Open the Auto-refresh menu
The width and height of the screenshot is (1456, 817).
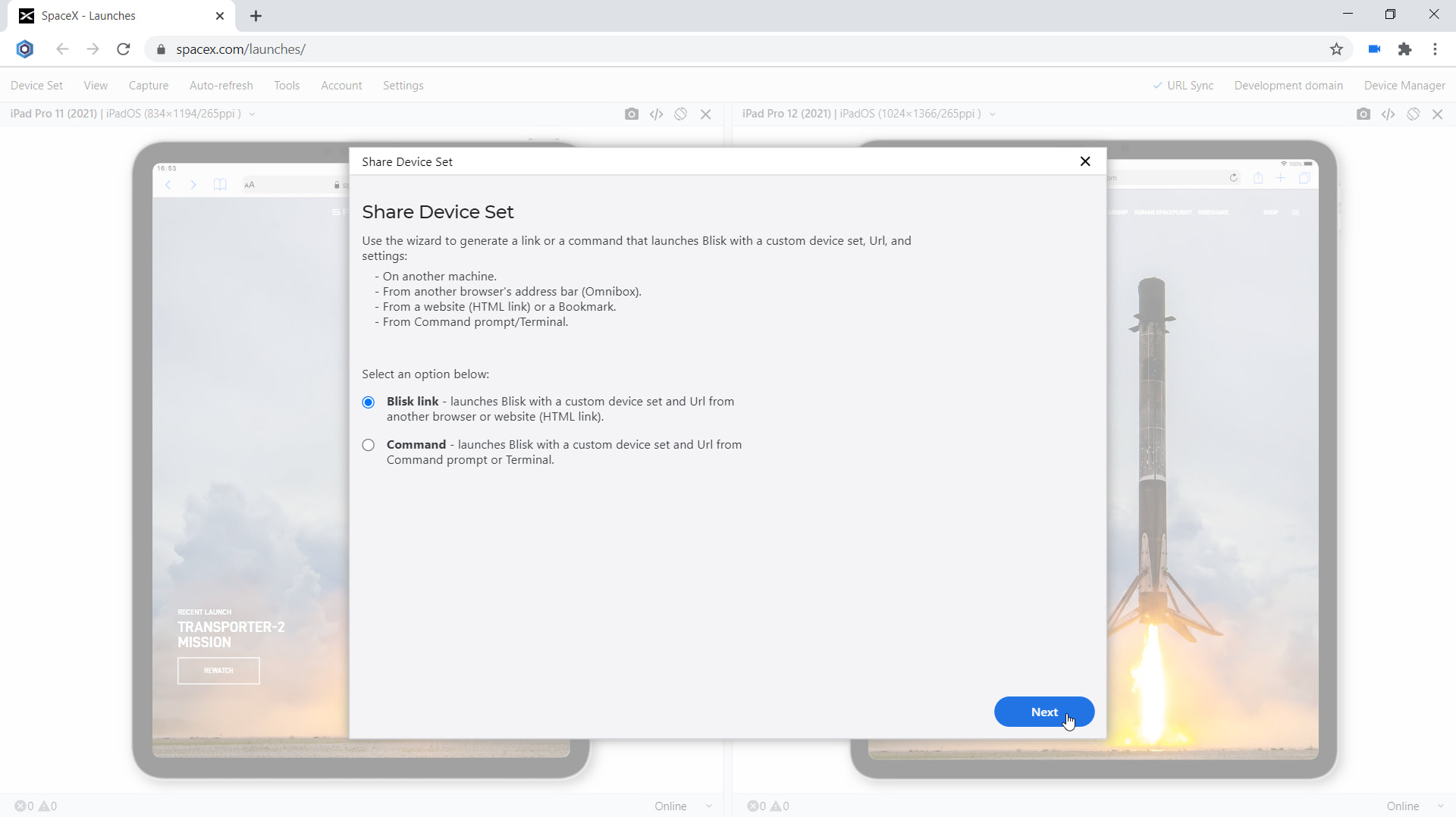point(221,85)
